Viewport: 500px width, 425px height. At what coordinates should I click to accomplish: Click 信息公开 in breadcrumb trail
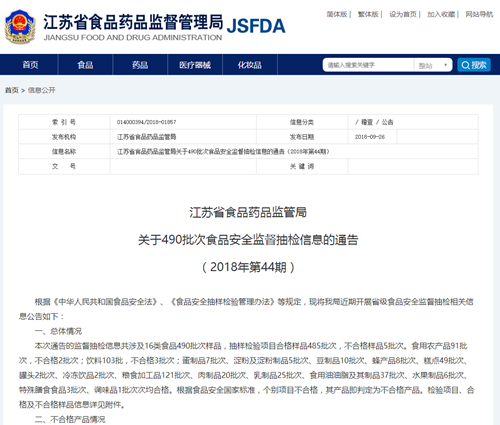coord(41,90)
